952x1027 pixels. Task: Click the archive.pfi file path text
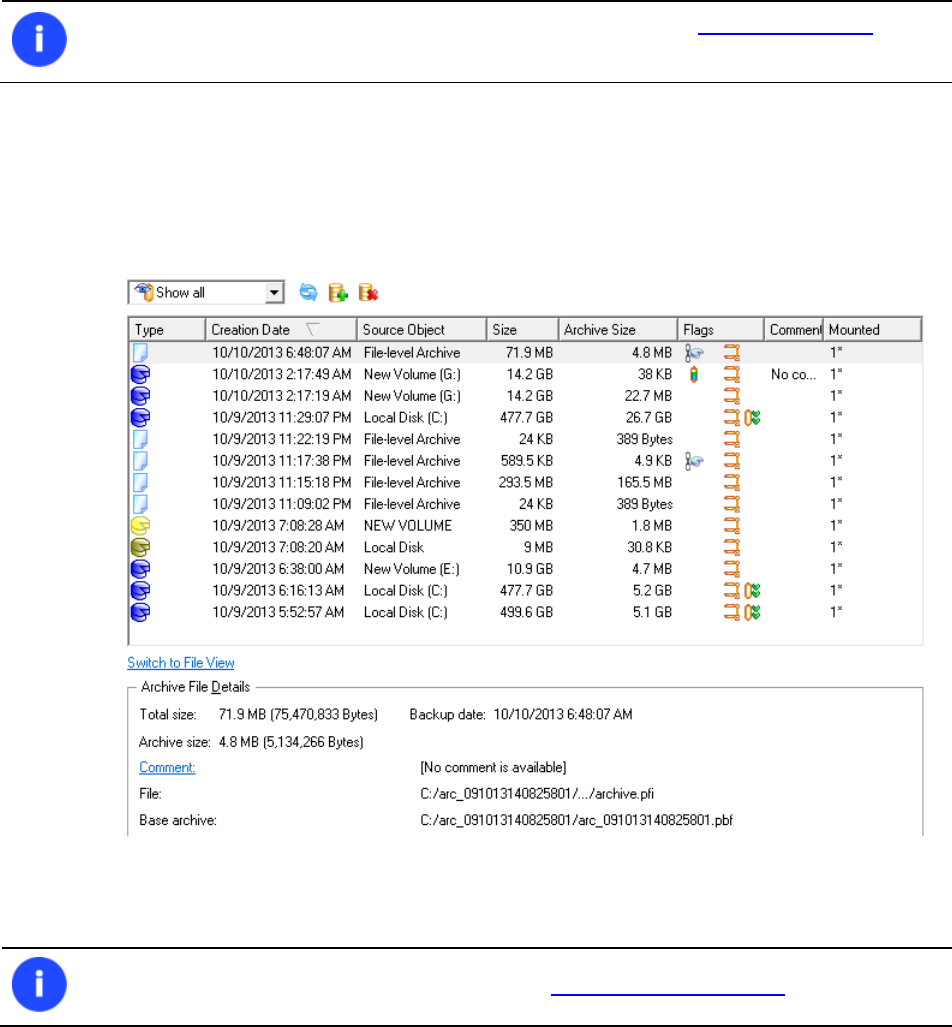[x=537, y=794]
